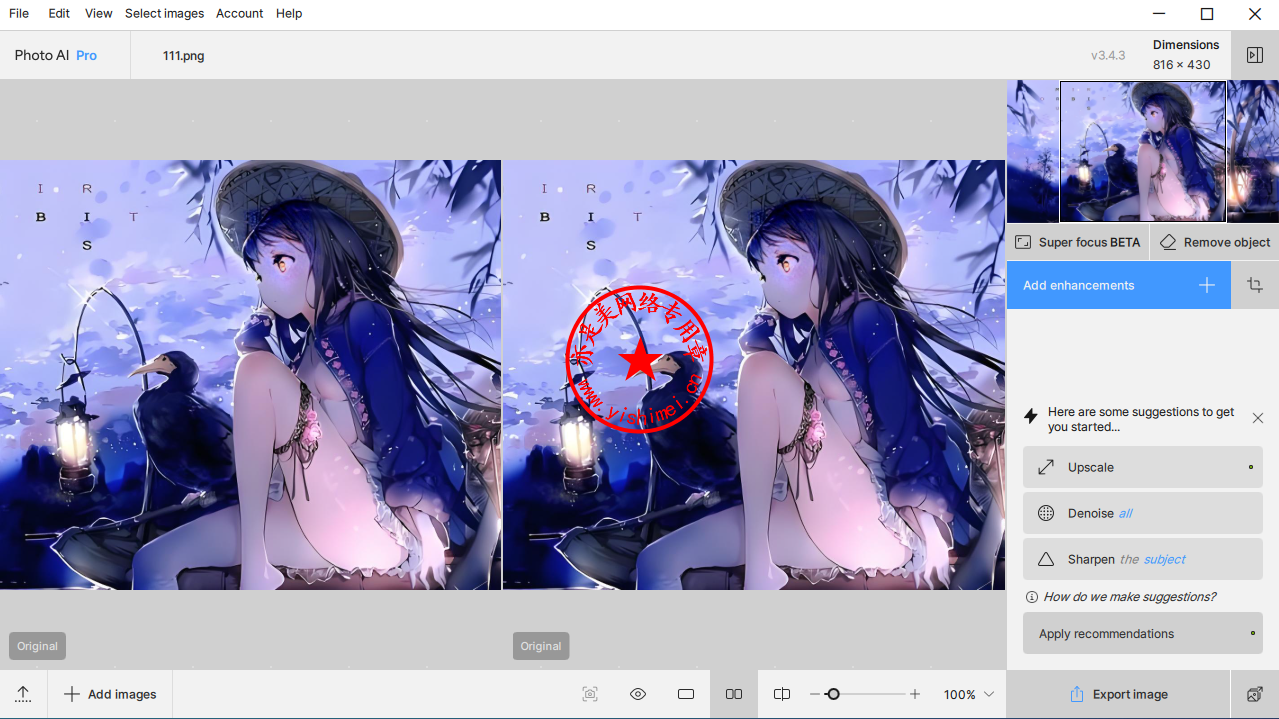Zoom in with the plus icon

click(x=914, y=694)
